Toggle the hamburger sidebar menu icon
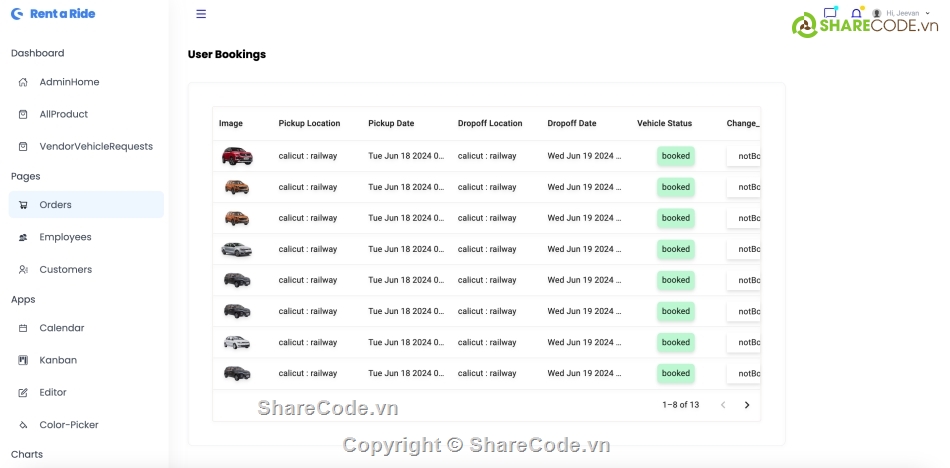 (201, 14)
